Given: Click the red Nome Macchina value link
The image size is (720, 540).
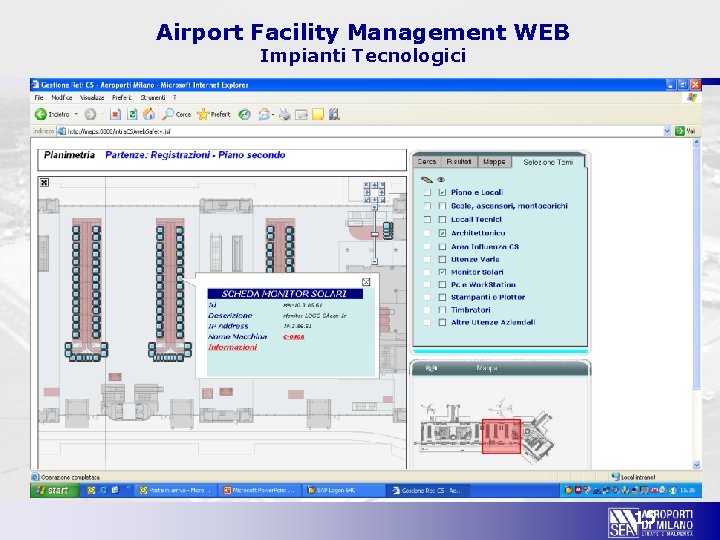Looking at the screenshot, I should tap(294, 337).
